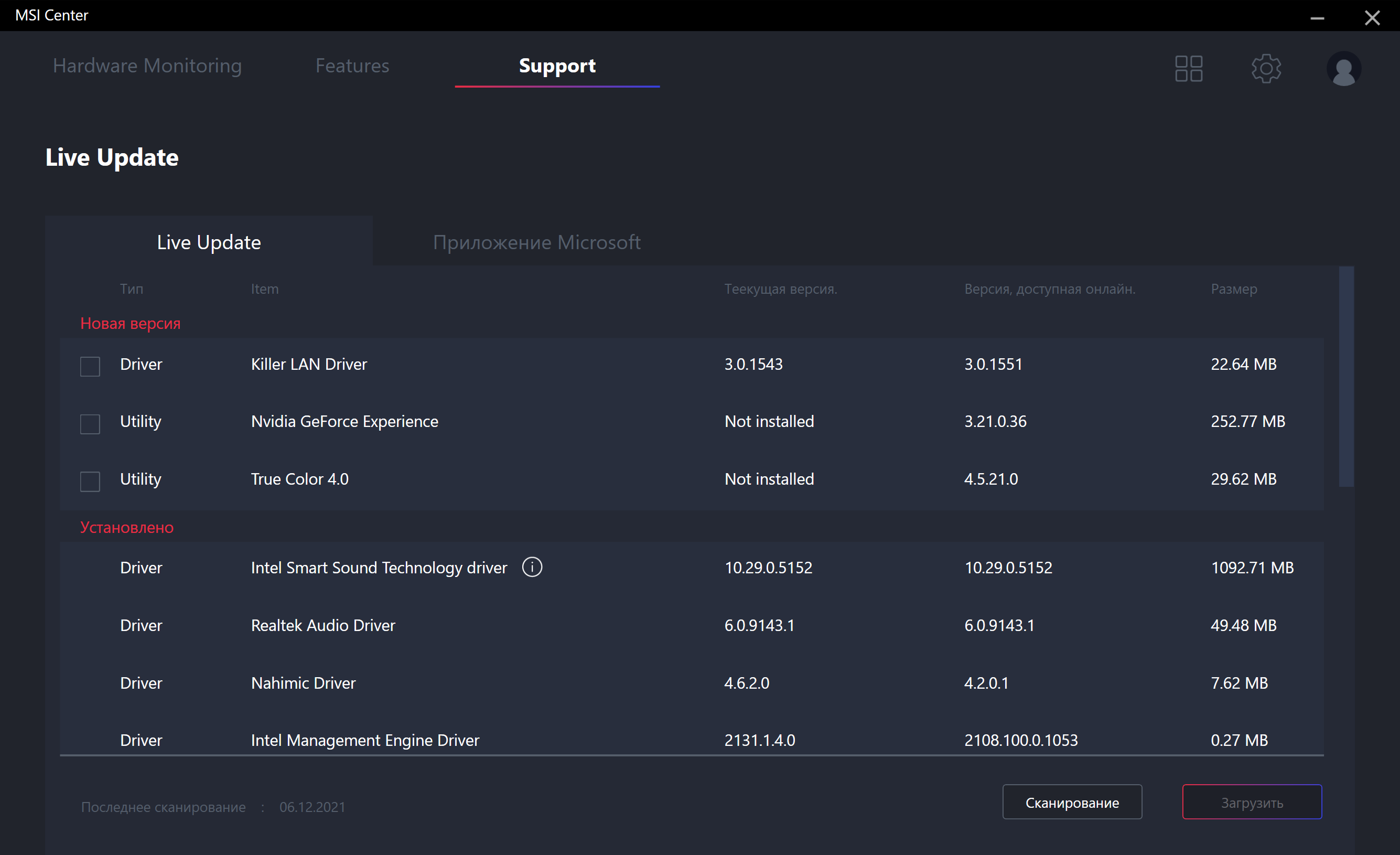Select the Realtek Audio Driver row
Screen dimensions: 1400x855
point(322,625)
